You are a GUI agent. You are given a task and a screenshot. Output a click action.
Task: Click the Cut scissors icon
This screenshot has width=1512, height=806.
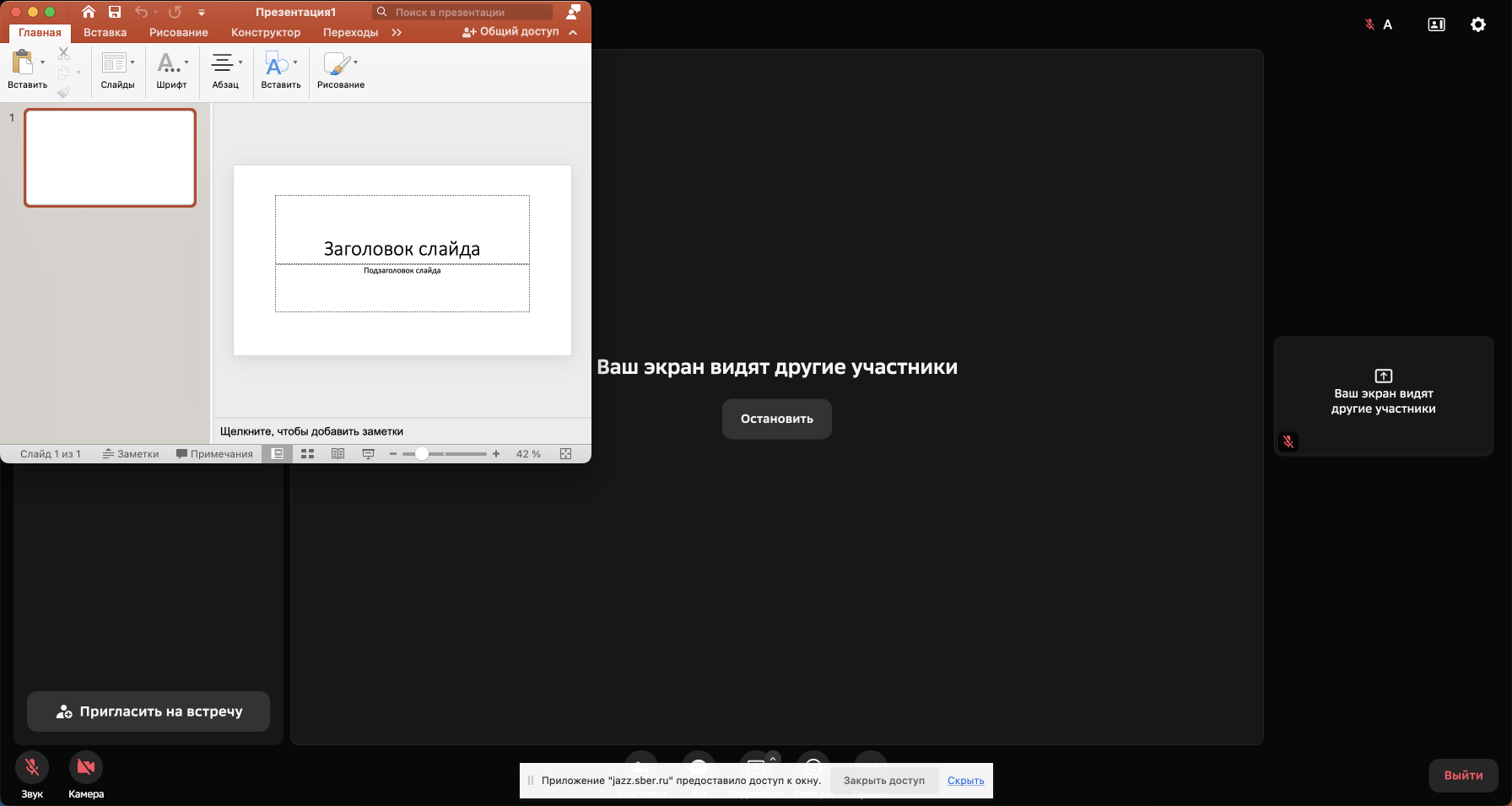(63, 53)
